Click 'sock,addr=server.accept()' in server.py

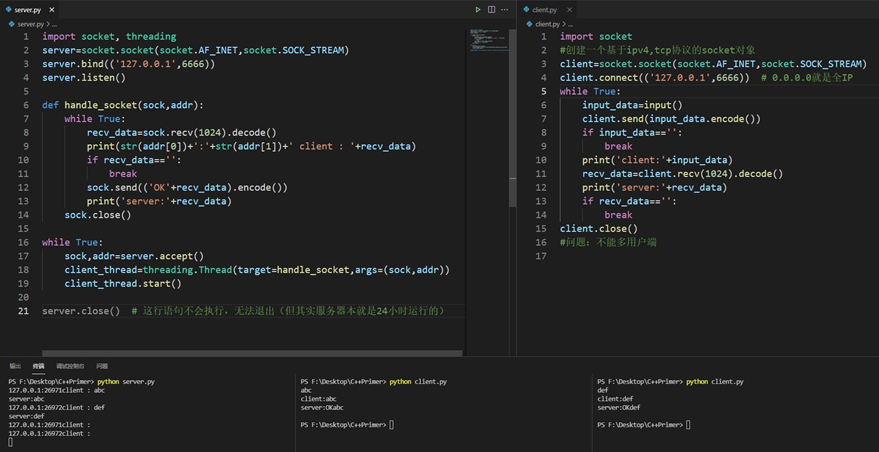coord(134,256)
